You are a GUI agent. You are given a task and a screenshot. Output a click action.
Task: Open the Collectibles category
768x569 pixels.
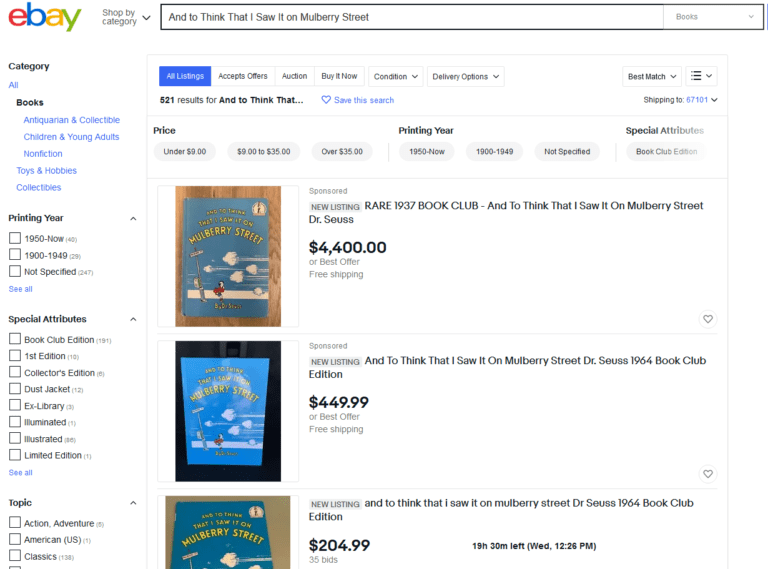[39, 188]
